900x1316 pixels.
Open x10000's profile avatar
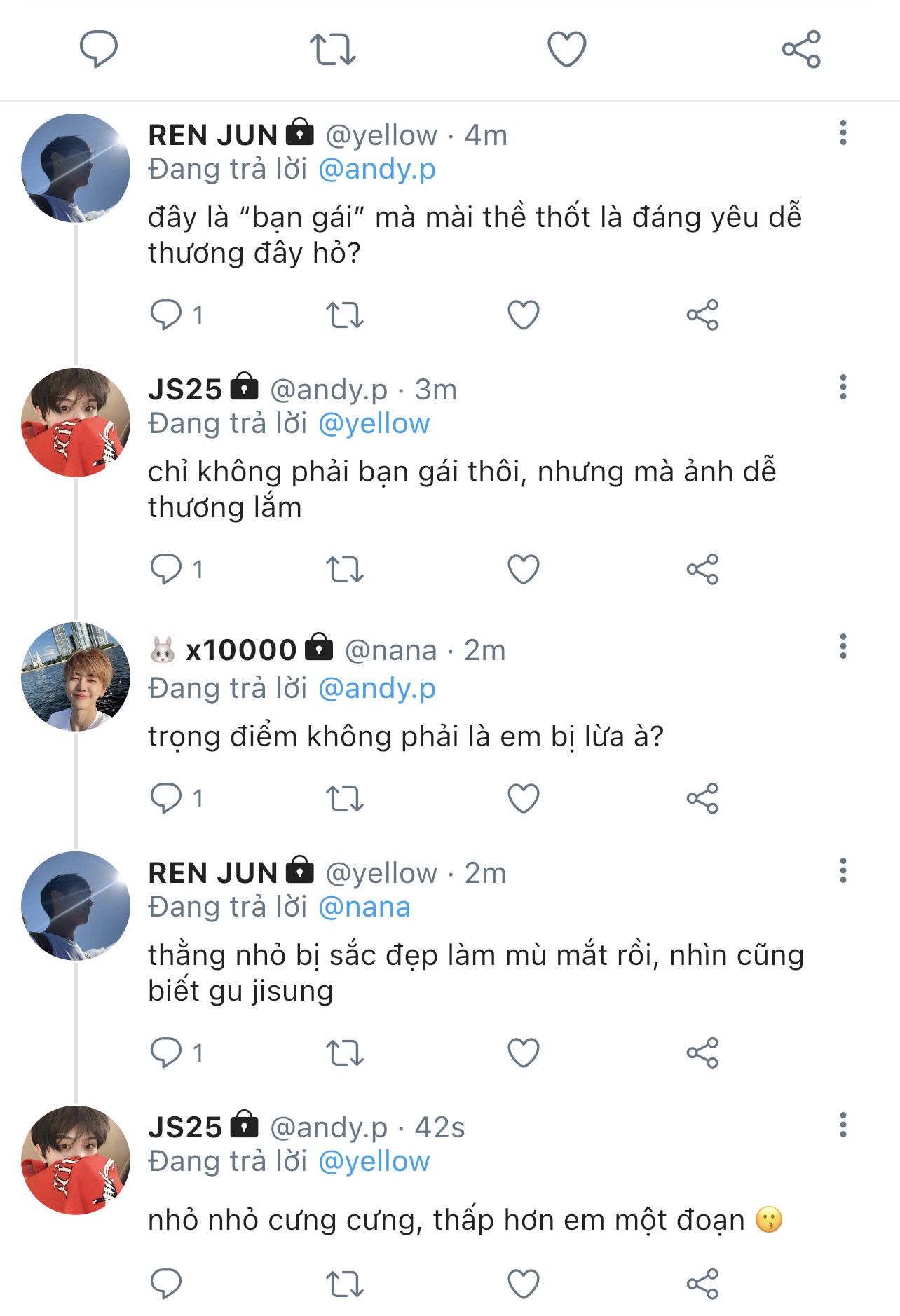click(x=76, y=677)
